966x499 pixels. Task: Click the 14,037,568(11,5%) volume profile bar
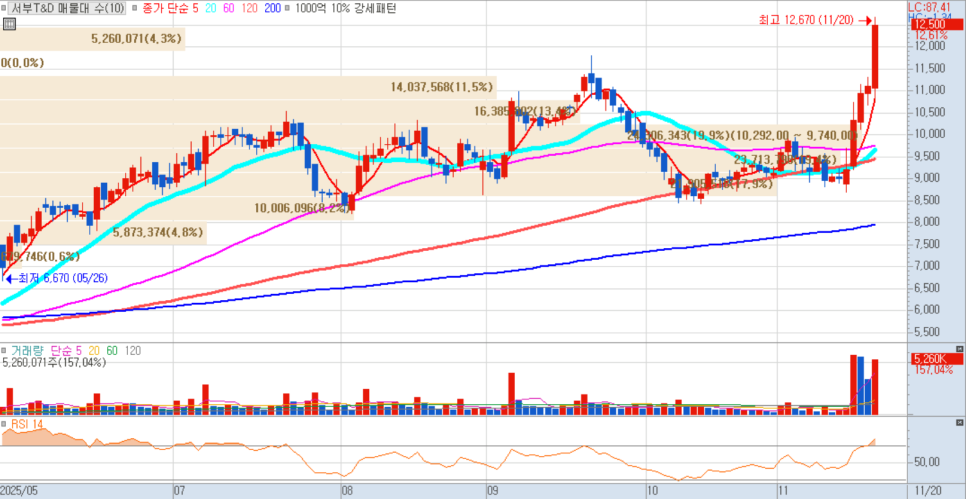(248, 87)
